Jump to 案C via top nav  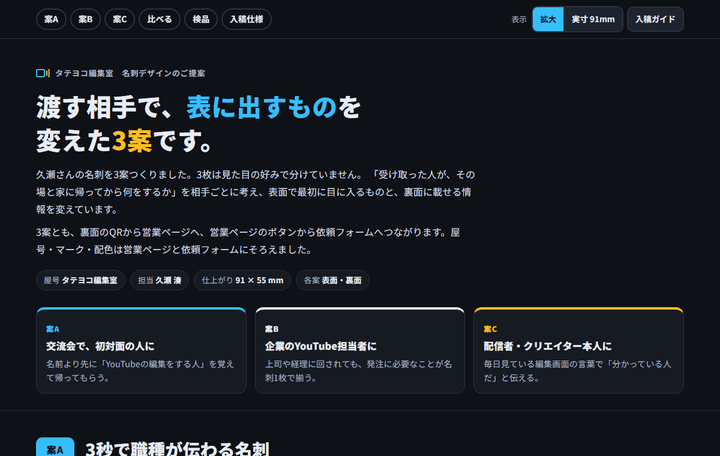120,19
